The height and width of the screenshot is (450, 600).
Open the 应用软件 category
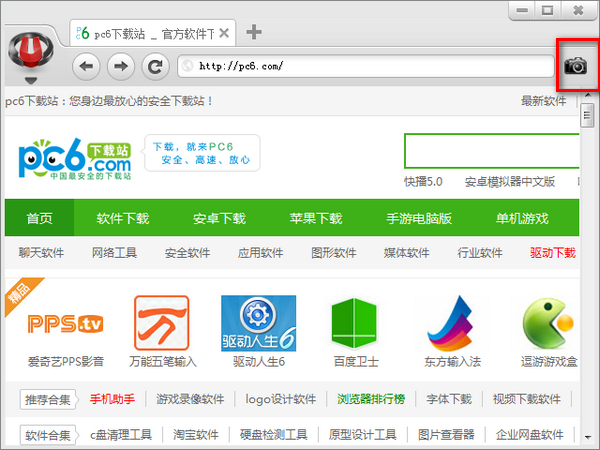click(x=261, y=253)
